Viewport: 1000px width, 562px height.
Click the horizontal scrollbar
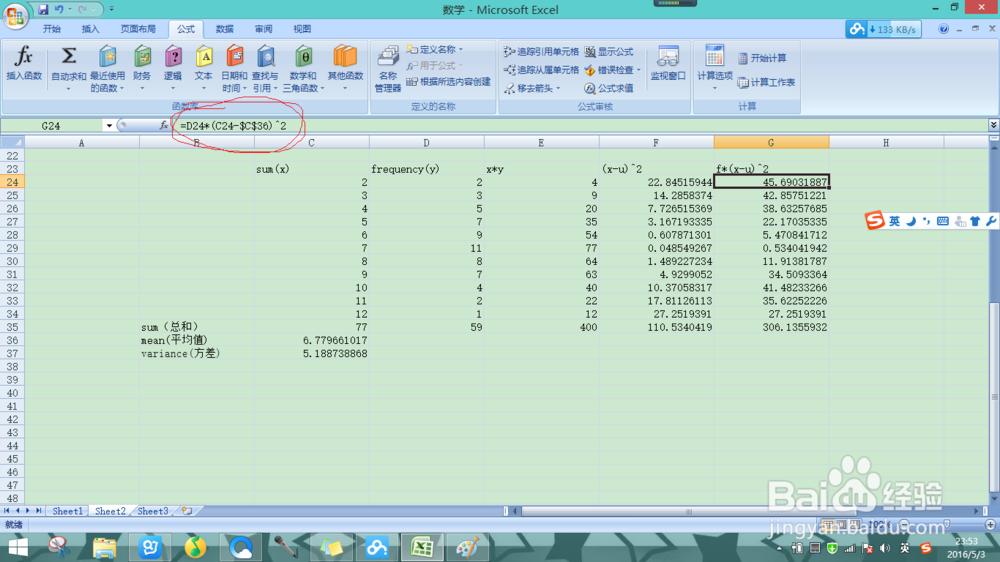688,511
